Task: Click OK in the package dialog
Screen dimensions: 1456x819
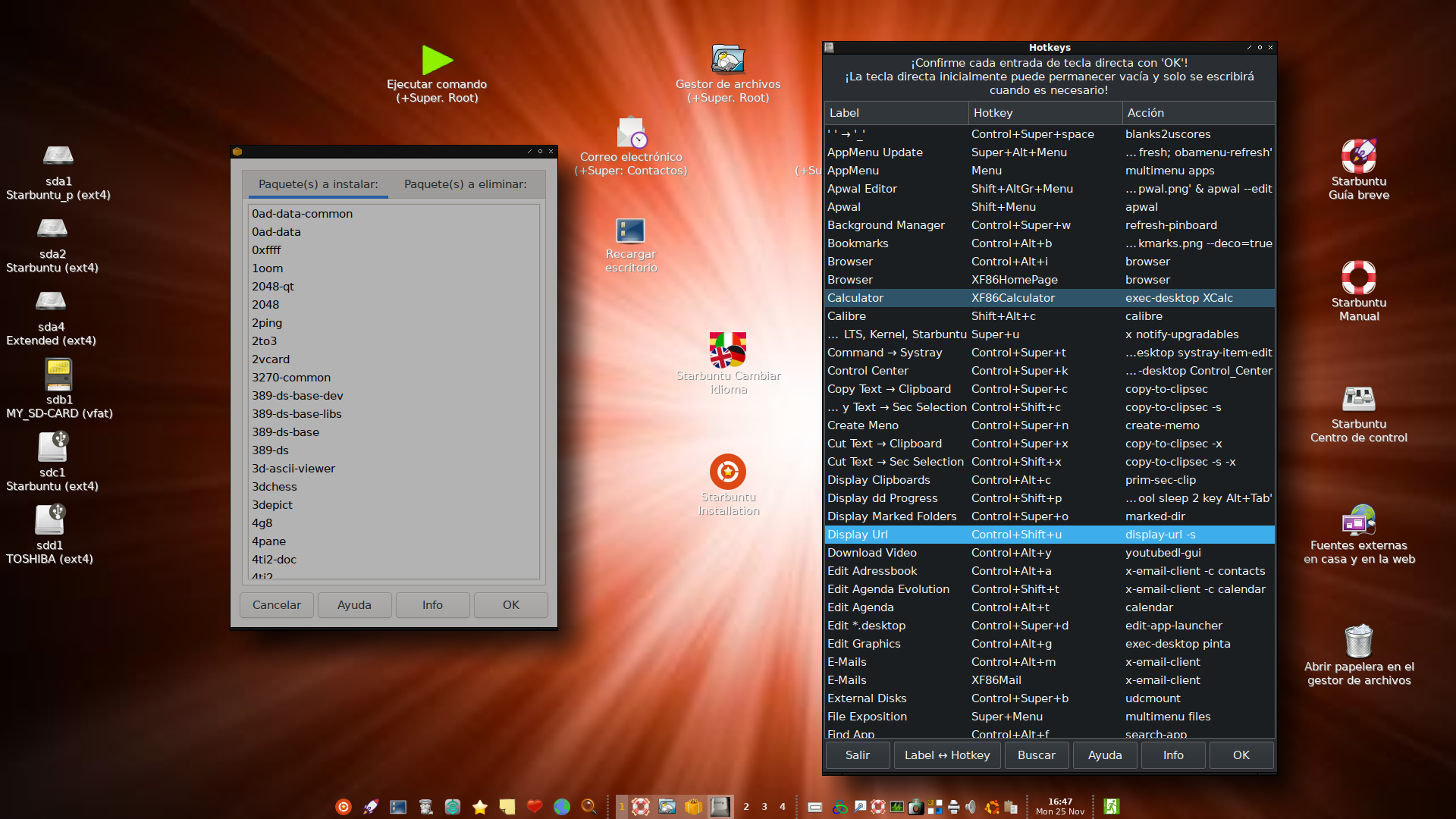Action: pos(511,605)
